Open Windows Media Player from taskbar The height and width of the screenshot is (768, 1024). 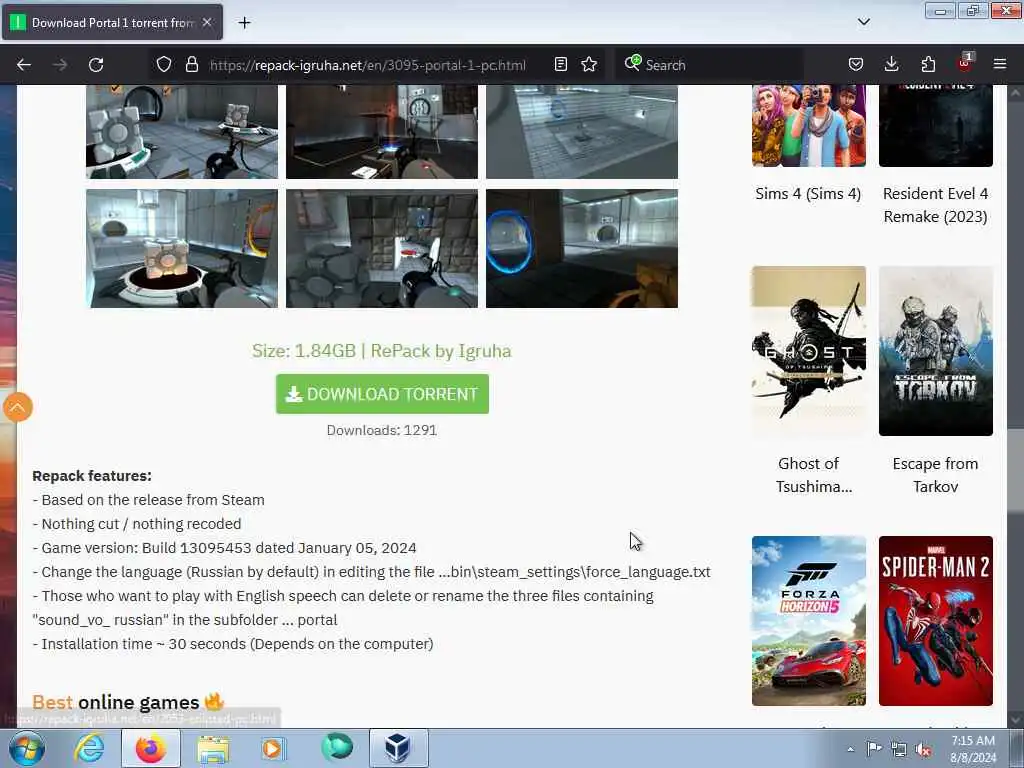tap(273, 748)
